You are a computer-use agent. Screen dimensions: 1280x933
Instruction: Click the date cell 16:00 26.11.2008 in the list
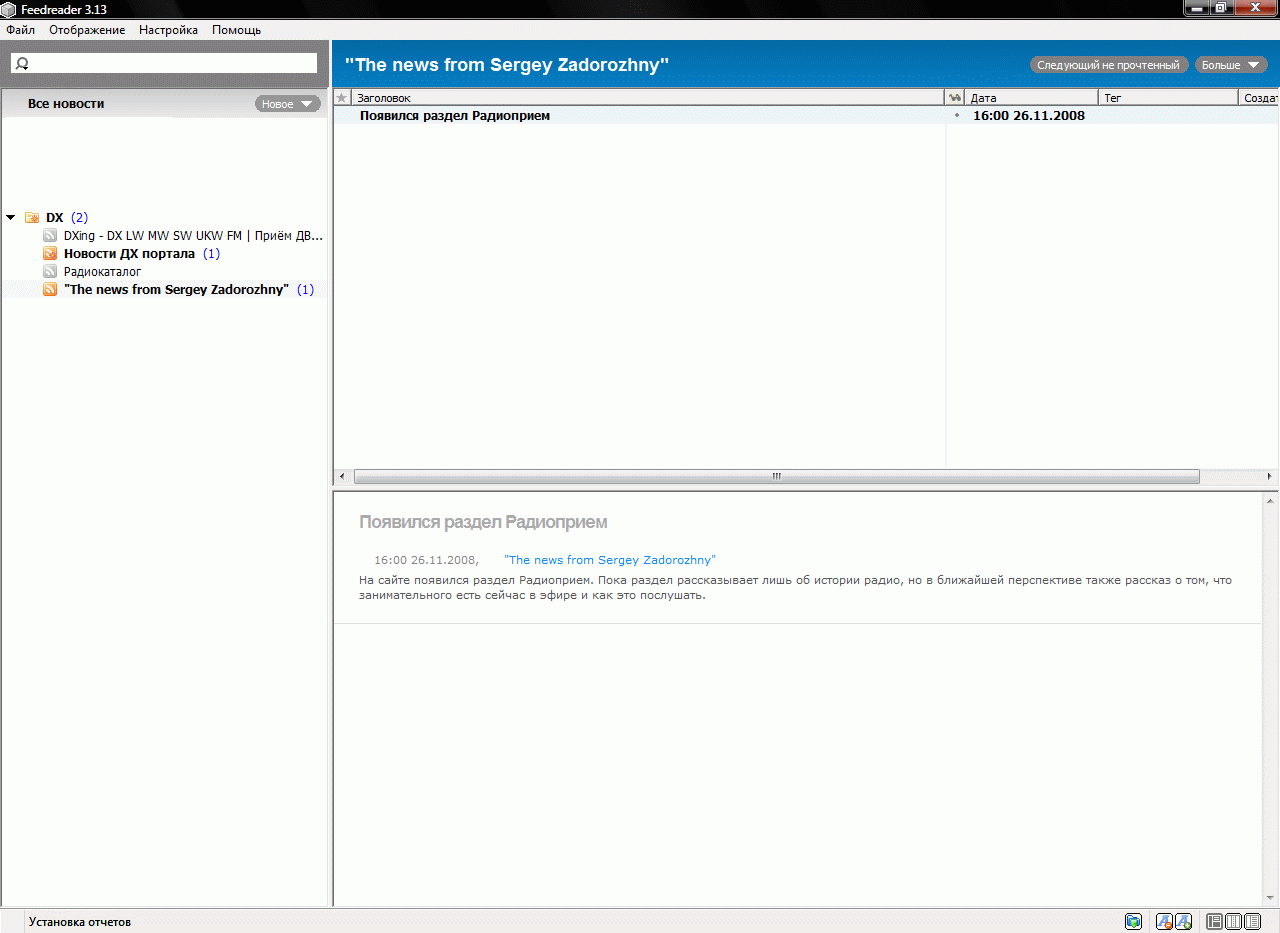point(1029,116)
